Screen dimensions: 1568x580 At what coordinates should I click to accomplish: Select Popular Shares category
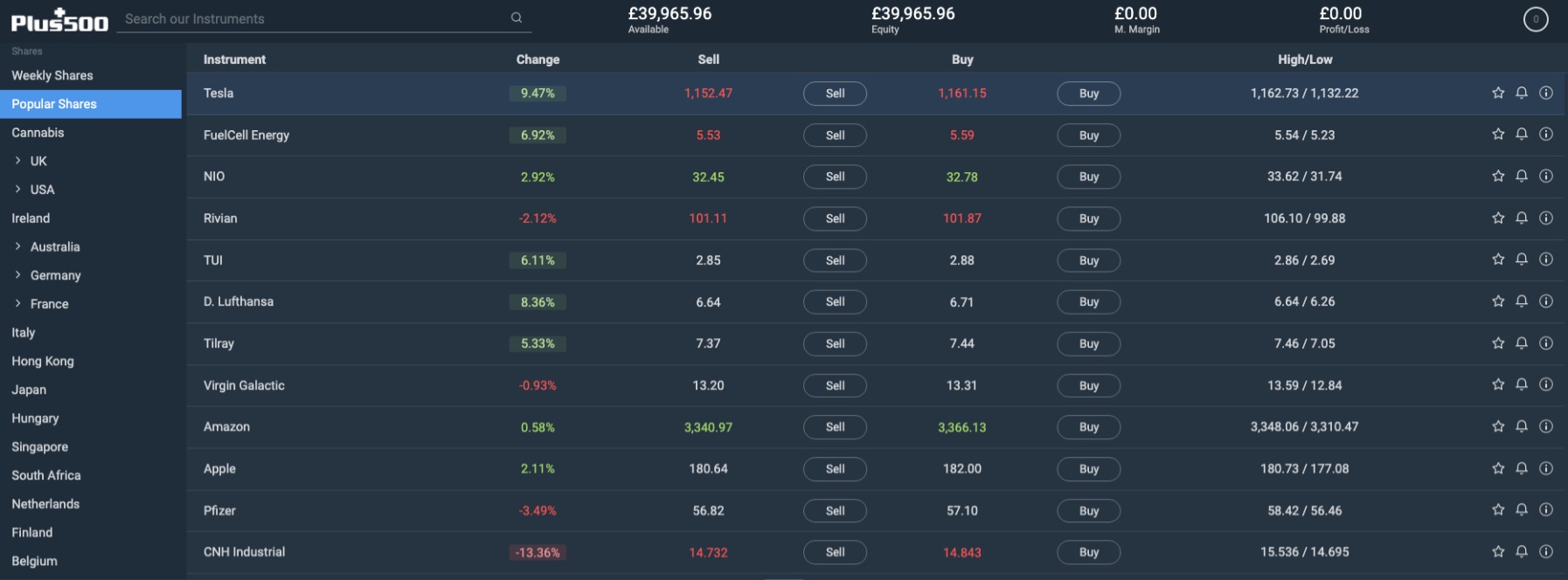click(x=90, y=104)
